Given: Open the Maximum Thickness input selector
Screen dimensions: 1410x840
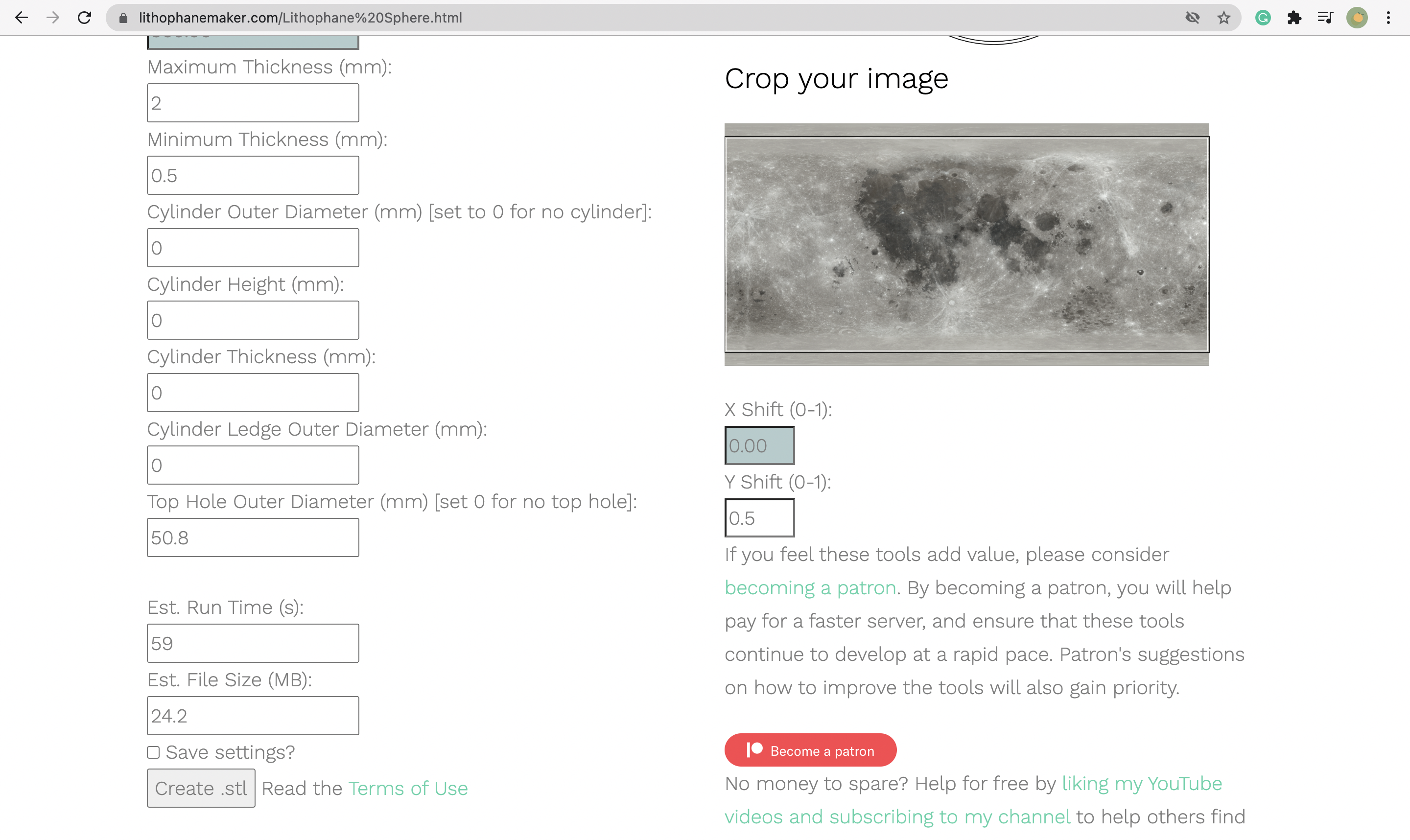Looking at the screenshot, I should pos(252,102).
